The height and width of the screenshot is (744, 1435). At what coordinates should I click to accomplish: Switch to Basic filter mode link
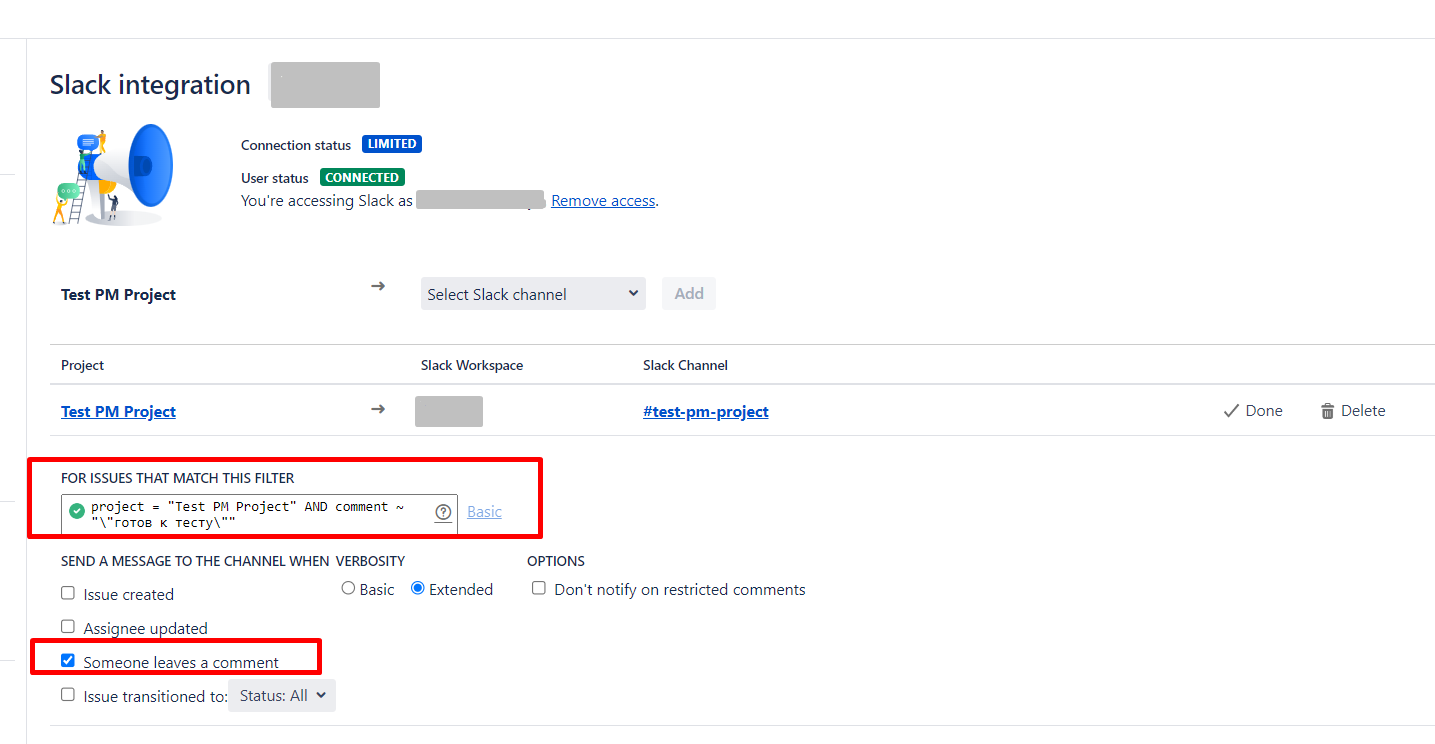click(484, 512)
